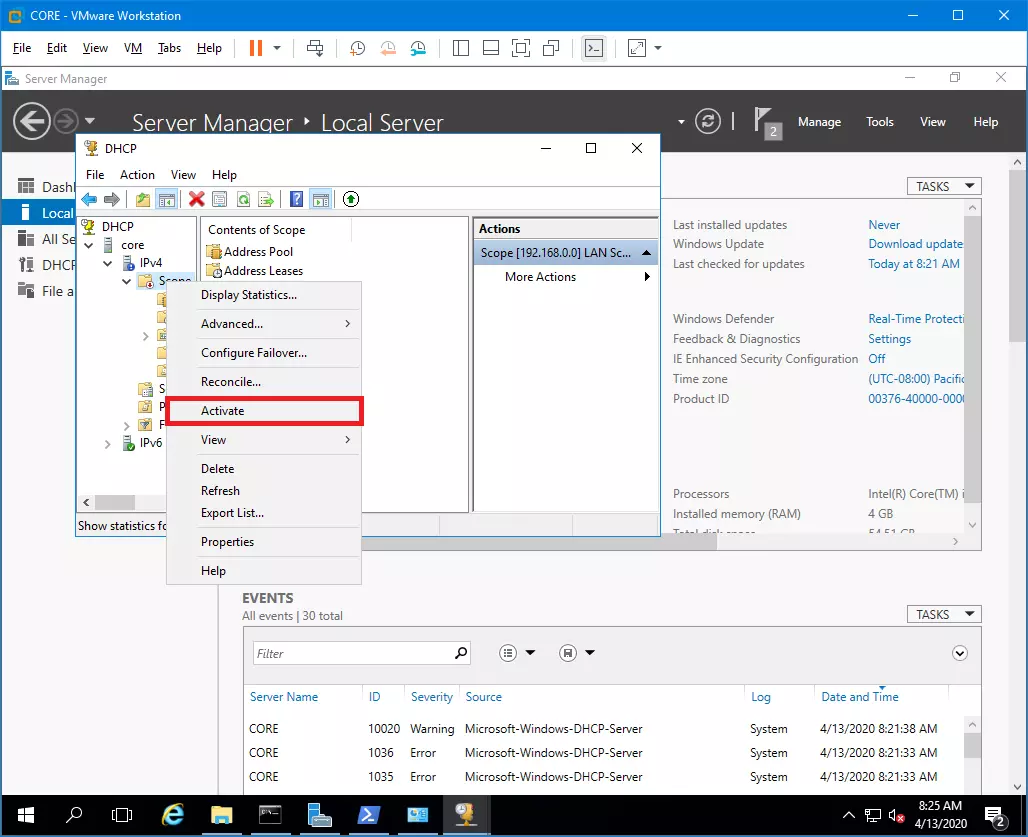The height and width of the screenshot is (837, 1028).
Task: Switch VMware to Unity mode
Action: click(551, 48)
